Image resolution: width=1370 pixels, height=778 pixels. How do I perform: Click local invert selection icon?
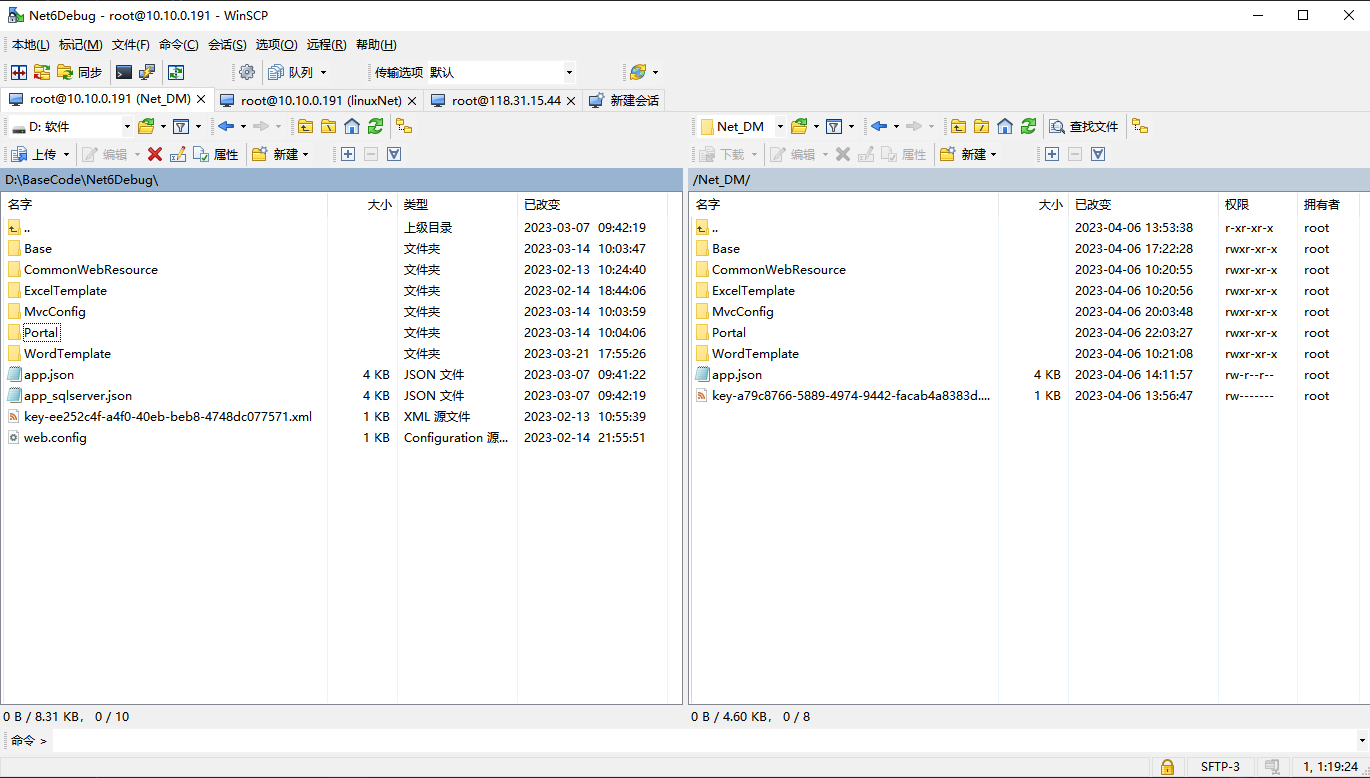pyautogui.click(x=394, y=154)
